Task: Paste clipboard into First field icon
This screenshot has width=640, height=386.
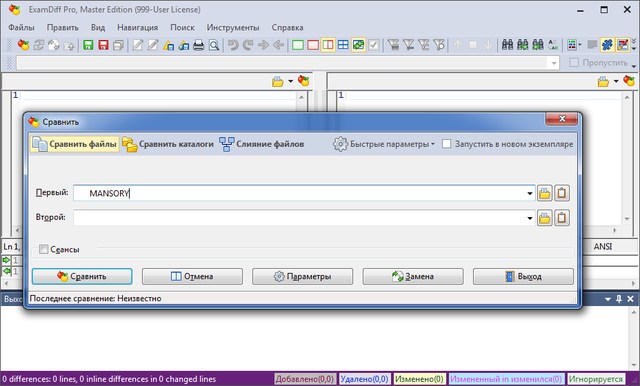Action: [x=562, y=193]
